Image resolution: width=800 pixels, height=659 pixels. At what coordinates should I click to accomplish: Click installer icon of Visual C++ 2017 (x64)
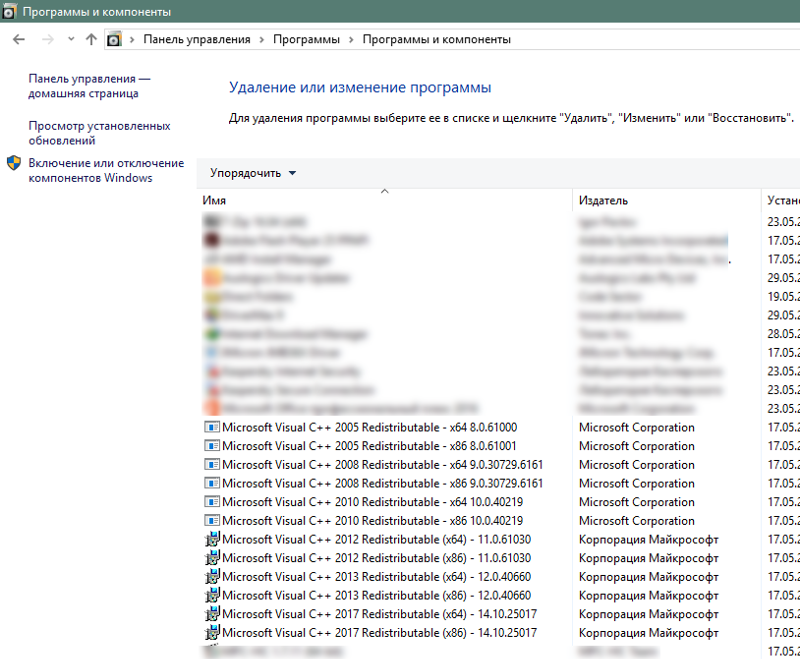(212, 614)
